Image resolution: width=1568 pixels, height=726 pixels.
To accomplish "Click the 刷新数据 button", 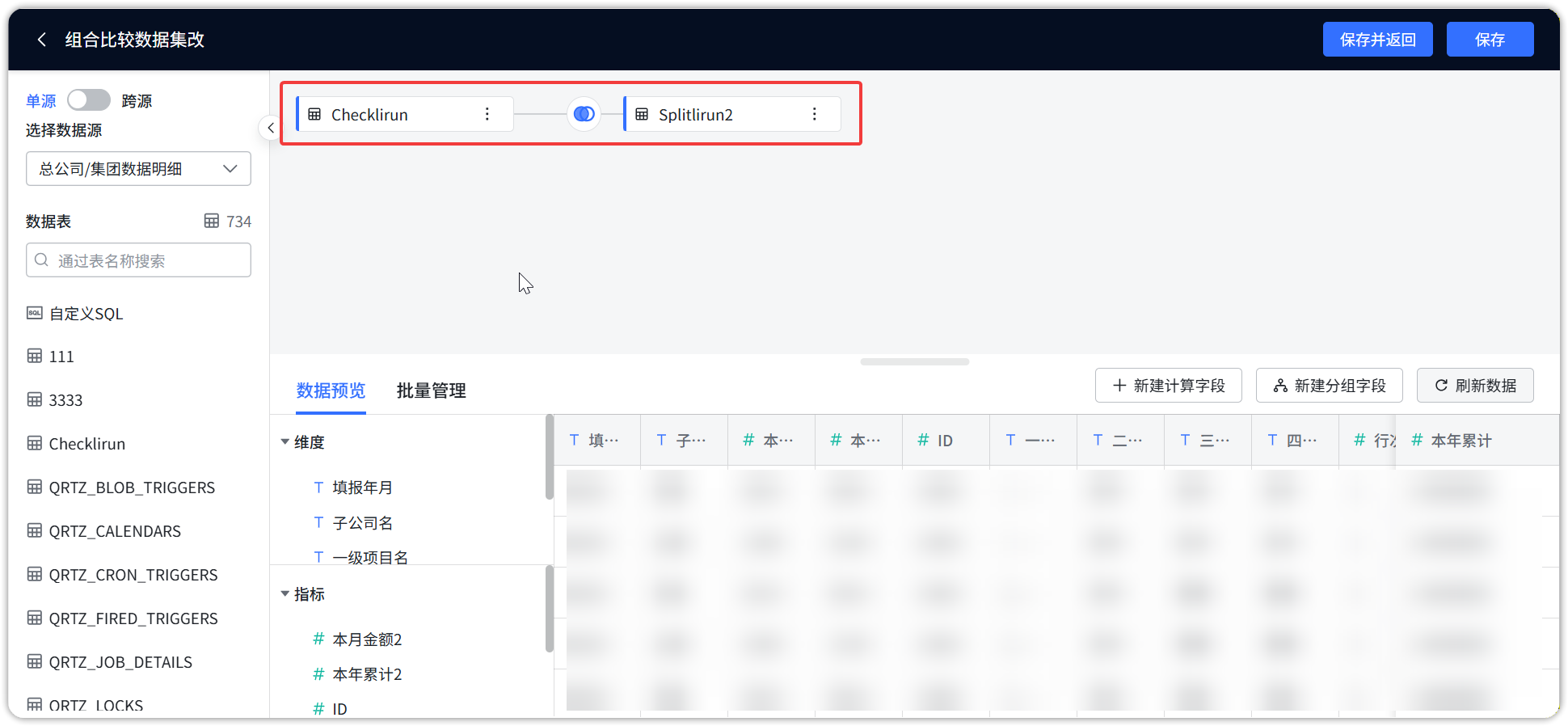I will click(x=1475, y=386).
